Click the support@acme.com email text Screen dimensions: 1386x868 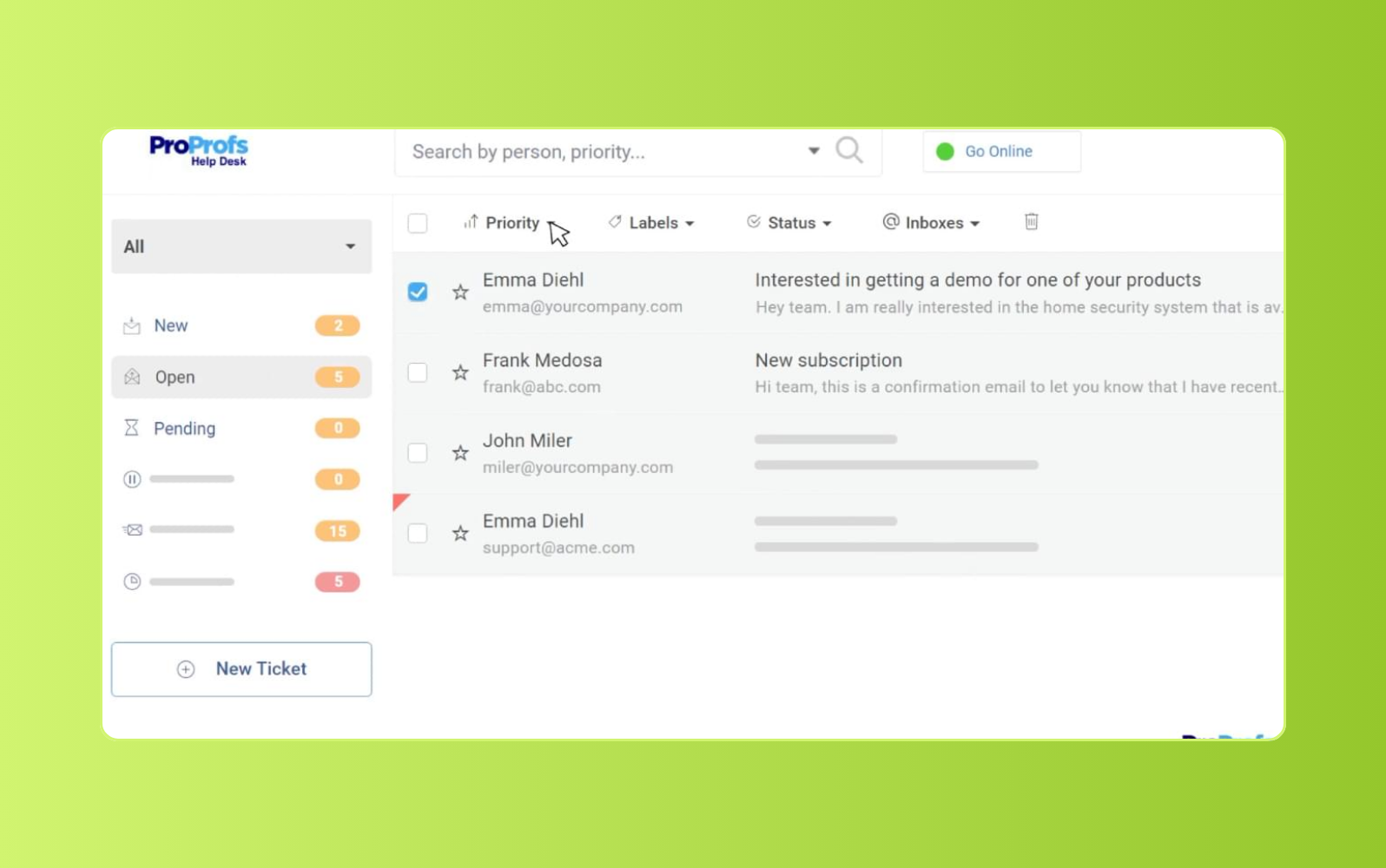tap(558, 548)
